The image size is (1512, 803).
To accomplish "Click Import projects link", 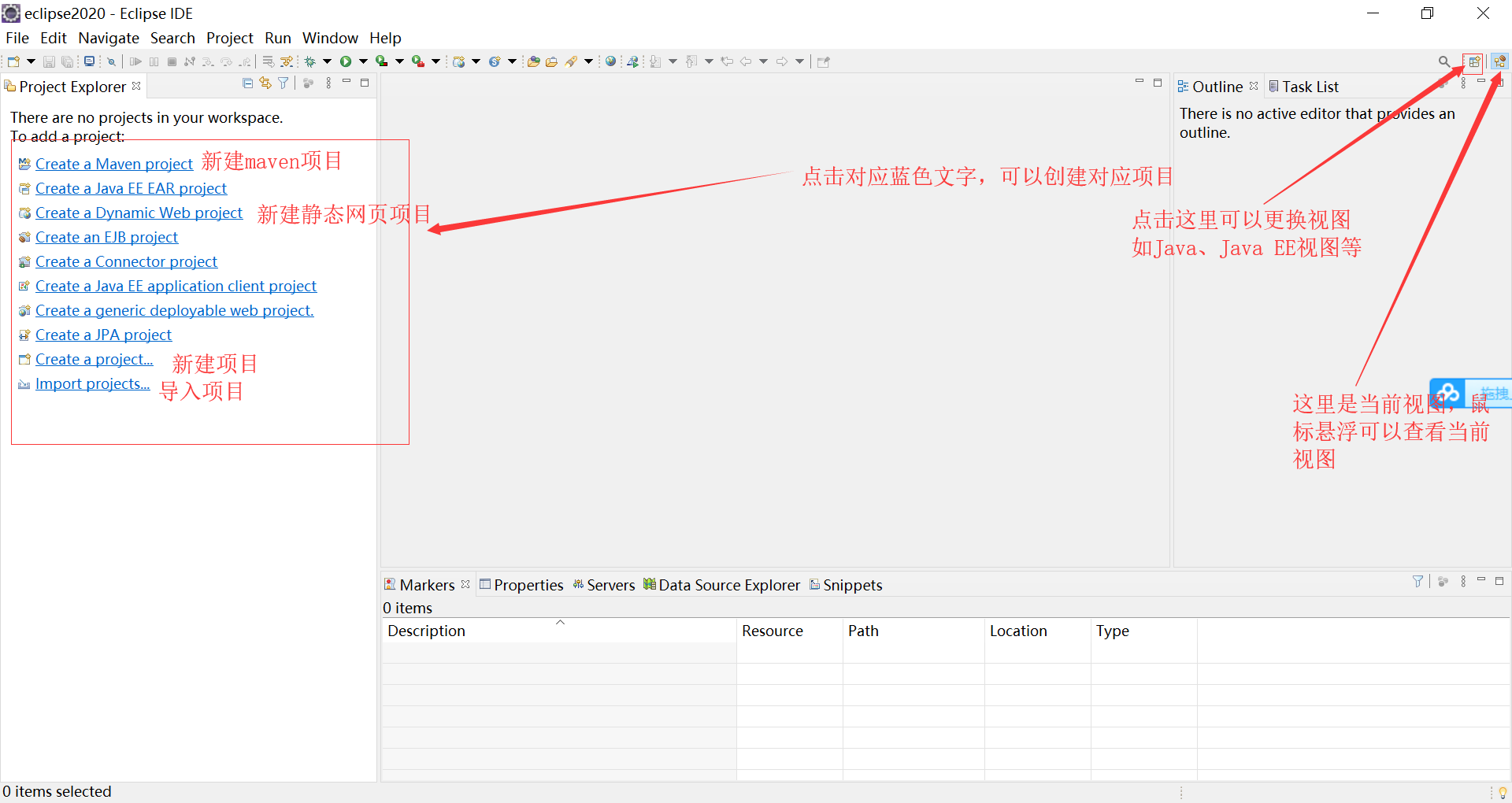I will (92, 383).
